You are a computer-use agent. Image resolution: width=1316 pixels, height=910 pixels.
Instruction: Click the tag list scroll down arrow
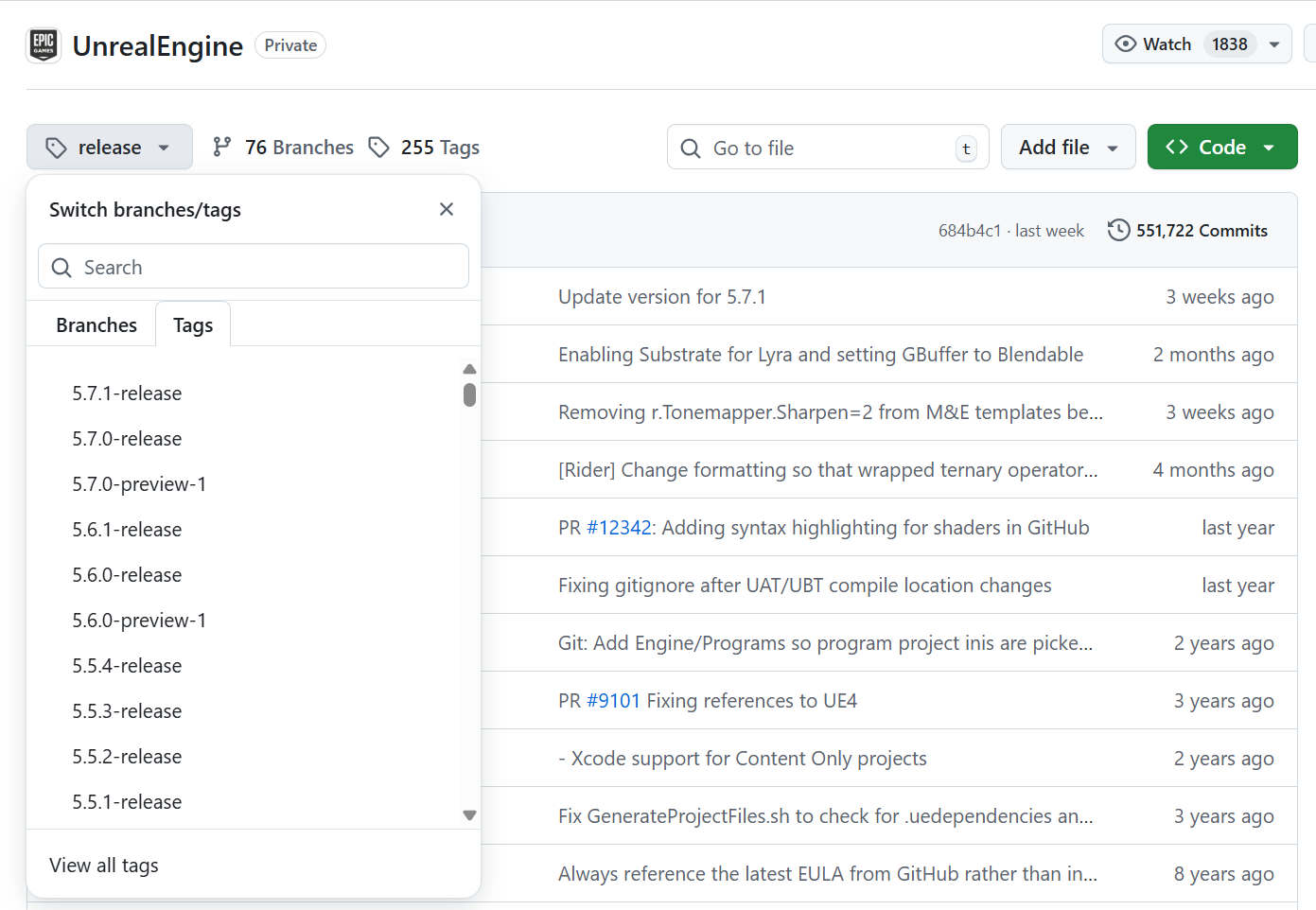click(x=469, y=815)
